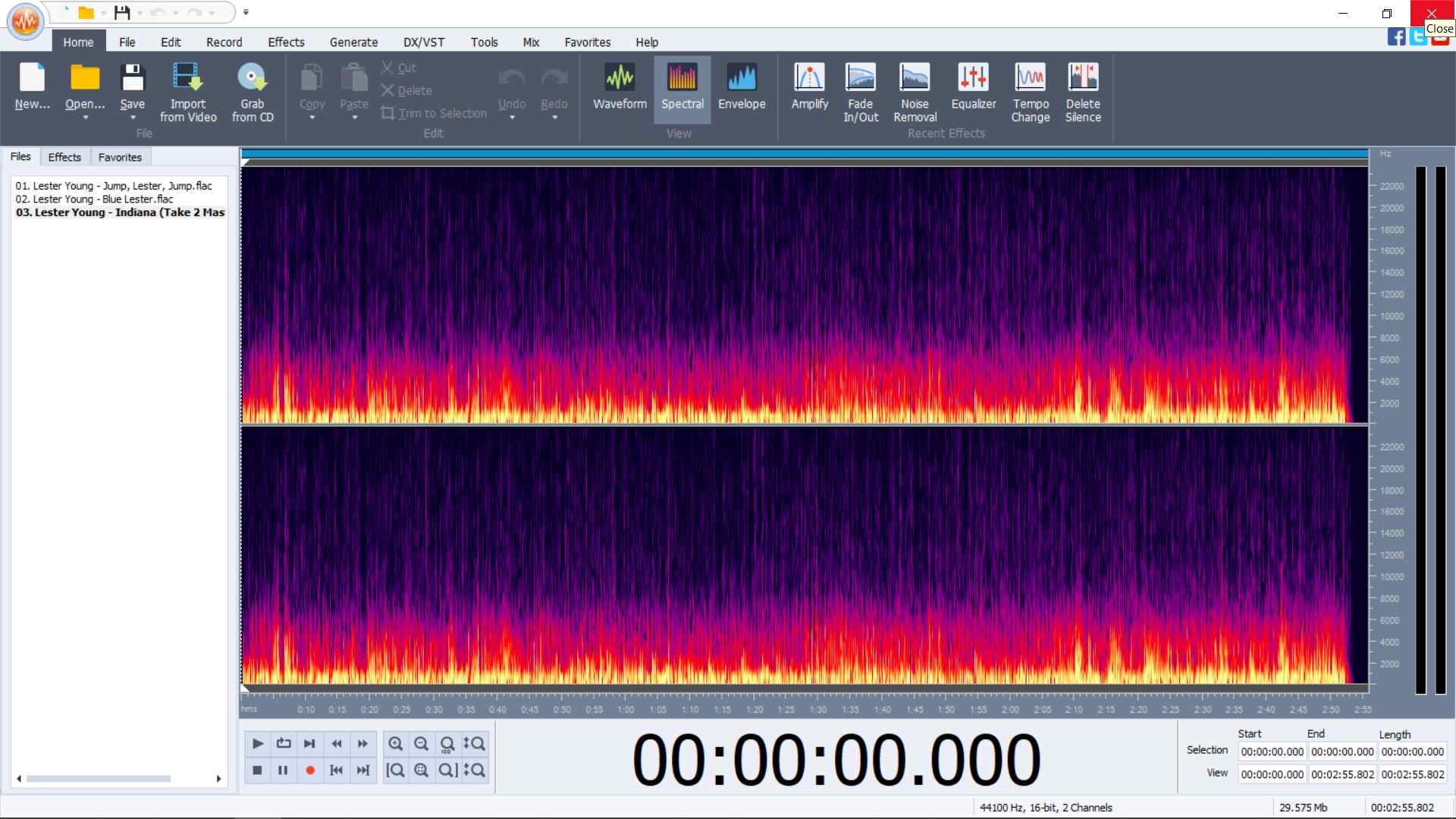Image resolution: width=1456 pixels, height=819 pixels.
Task: Switch view to Envelope mode
Action: pyautogui.click(x=742, y=86)
